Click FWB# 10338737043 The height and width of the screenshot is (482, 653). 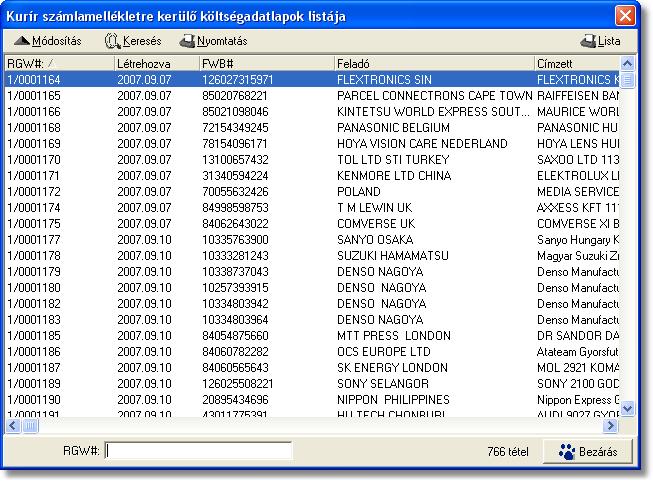pyautogui.click(x=235, y=272)
